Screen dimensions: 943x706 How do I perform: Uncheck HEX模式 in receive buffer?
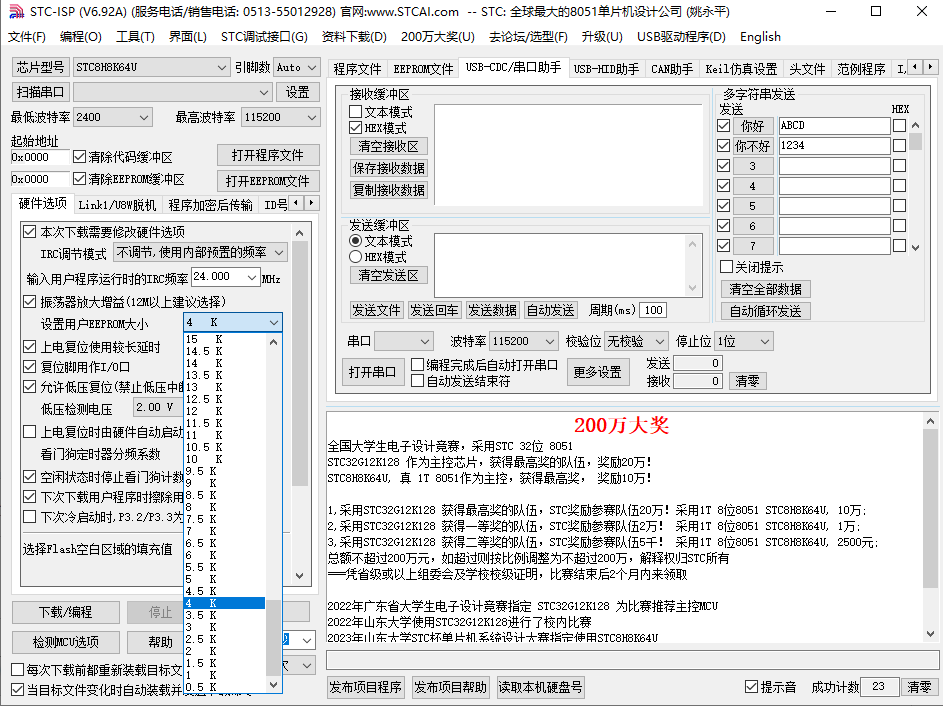click(355, 128)
